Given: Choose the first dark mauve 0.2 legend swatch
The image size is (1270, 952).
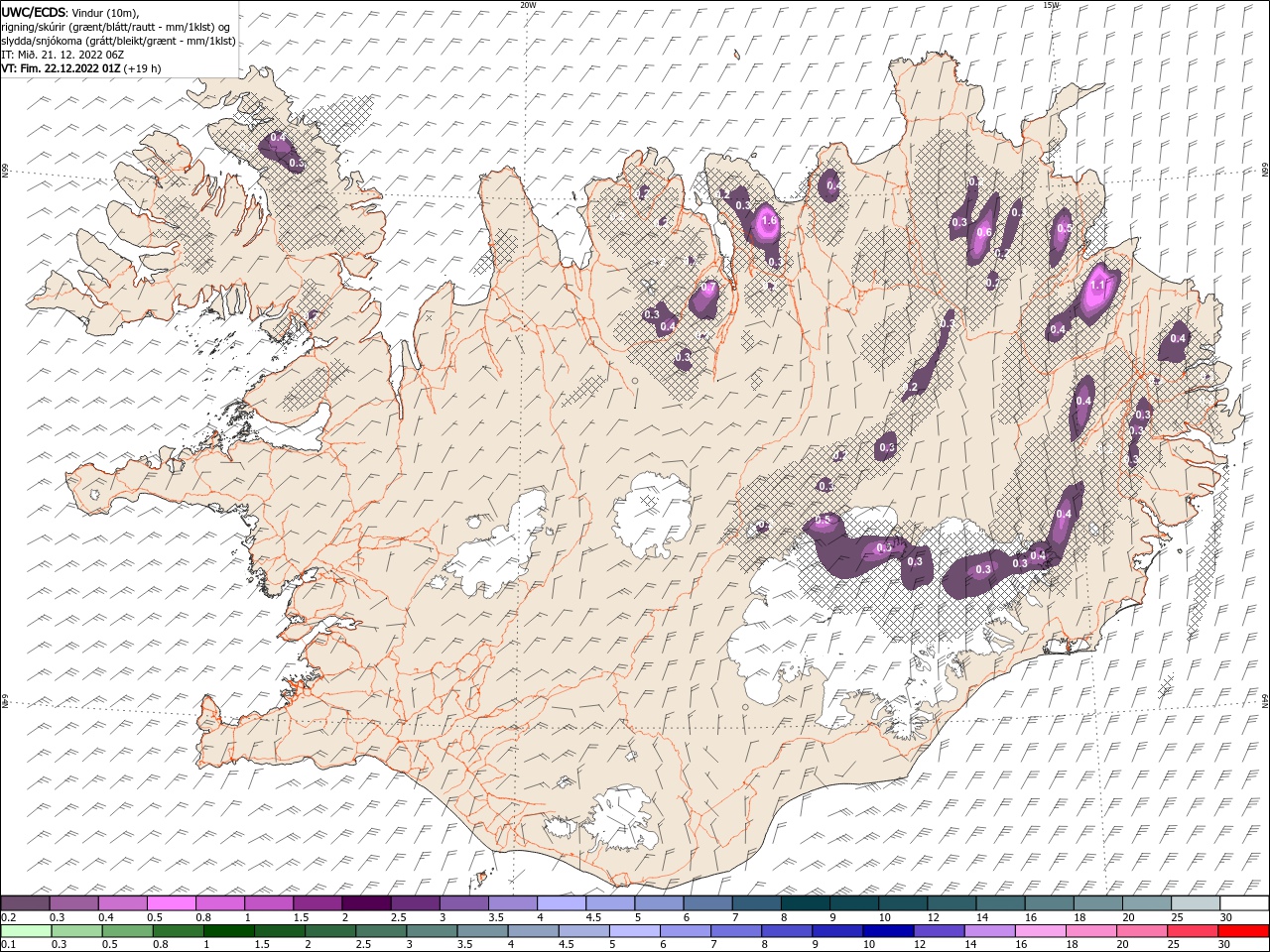Looking at the screenshot, I should [25, 903].
